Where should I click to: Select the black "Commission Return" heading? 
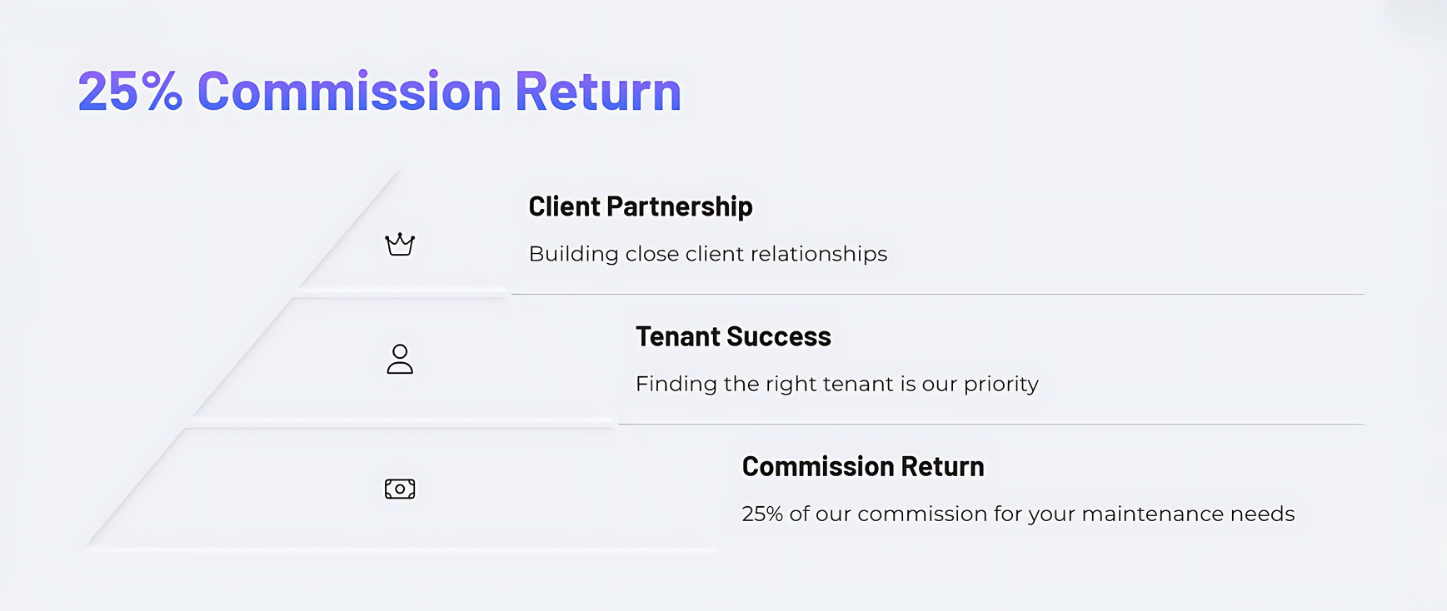click(862, 467)
